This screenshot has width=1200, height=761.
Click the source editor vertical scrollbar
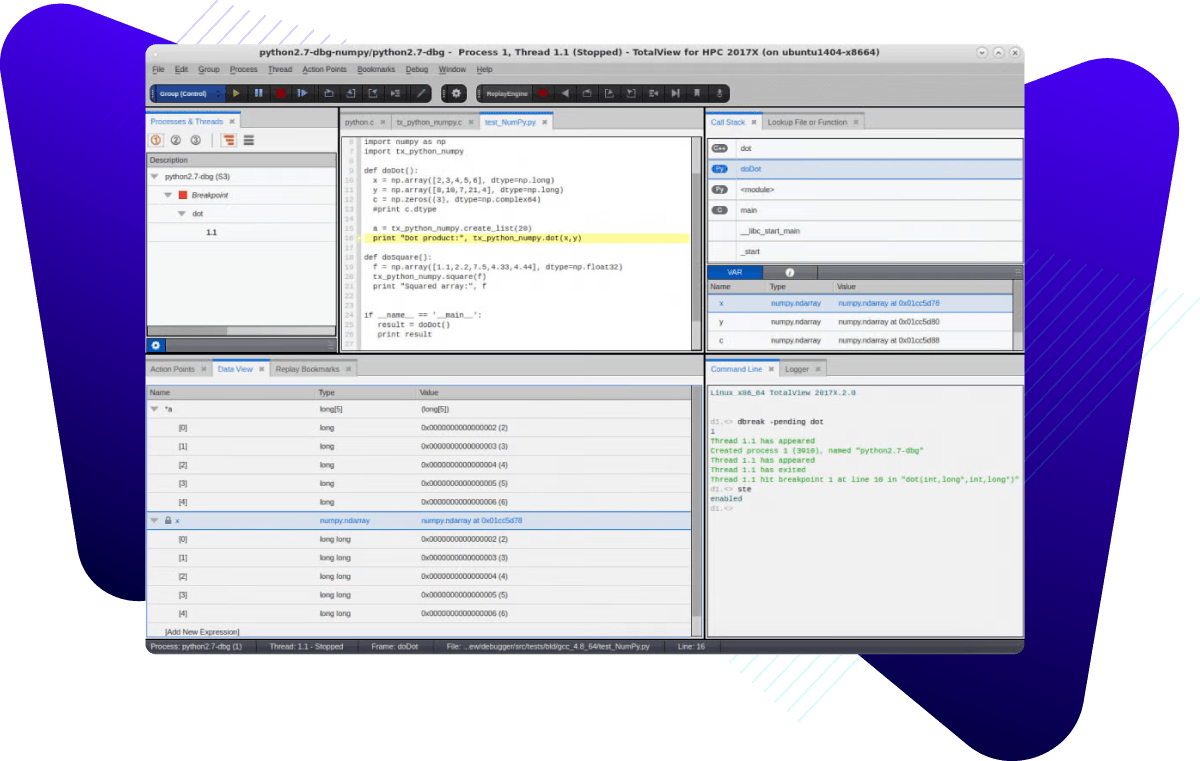696,243
